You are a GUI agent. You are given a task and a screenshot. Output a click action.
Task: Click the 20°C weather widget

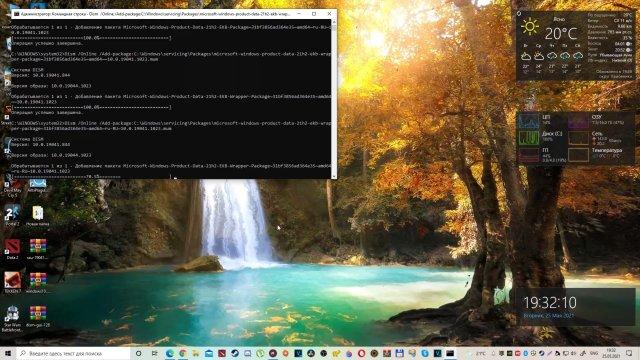coord(560,33)
